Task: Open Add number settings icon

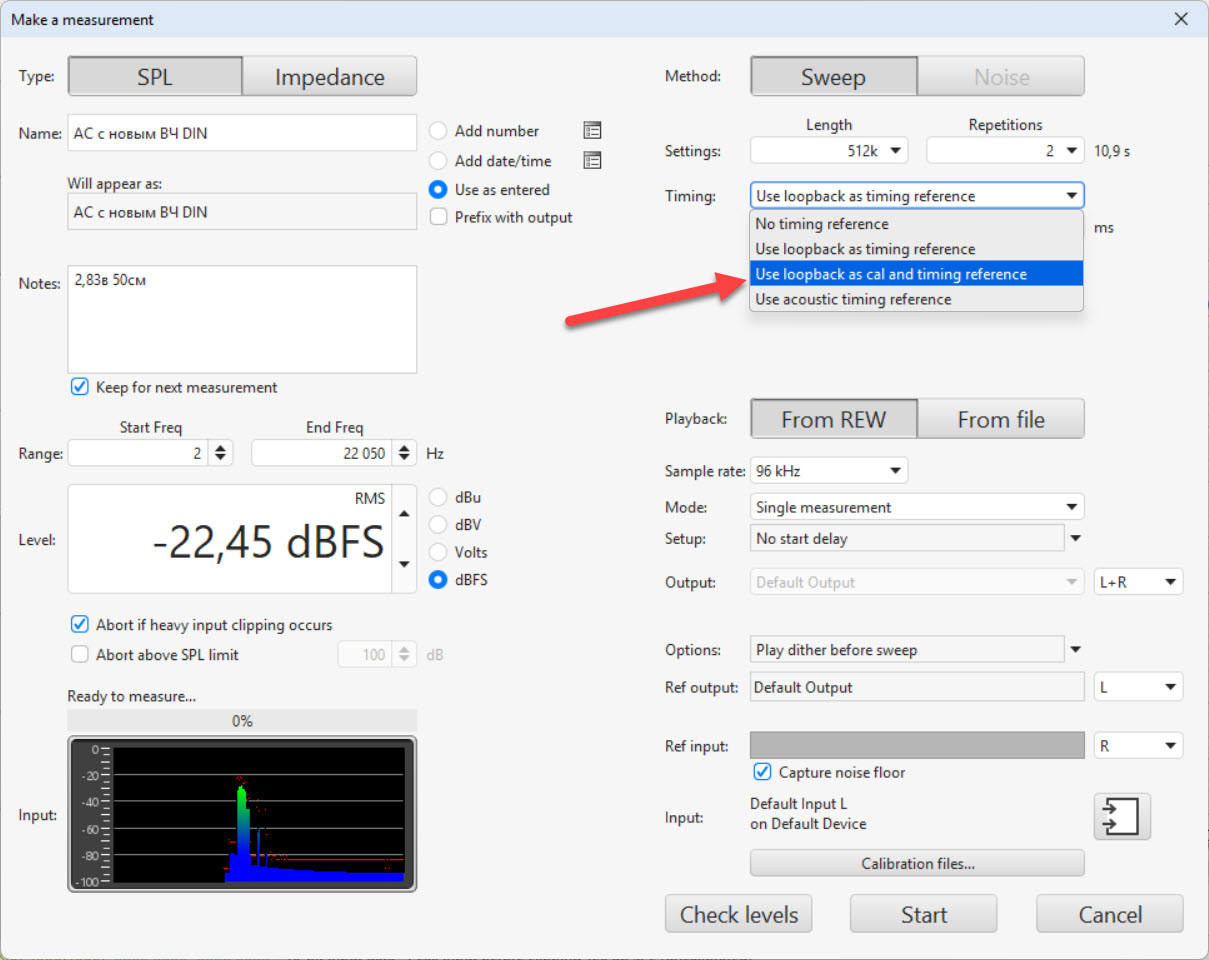Action: pyautogui.click(x=592, y=131)
